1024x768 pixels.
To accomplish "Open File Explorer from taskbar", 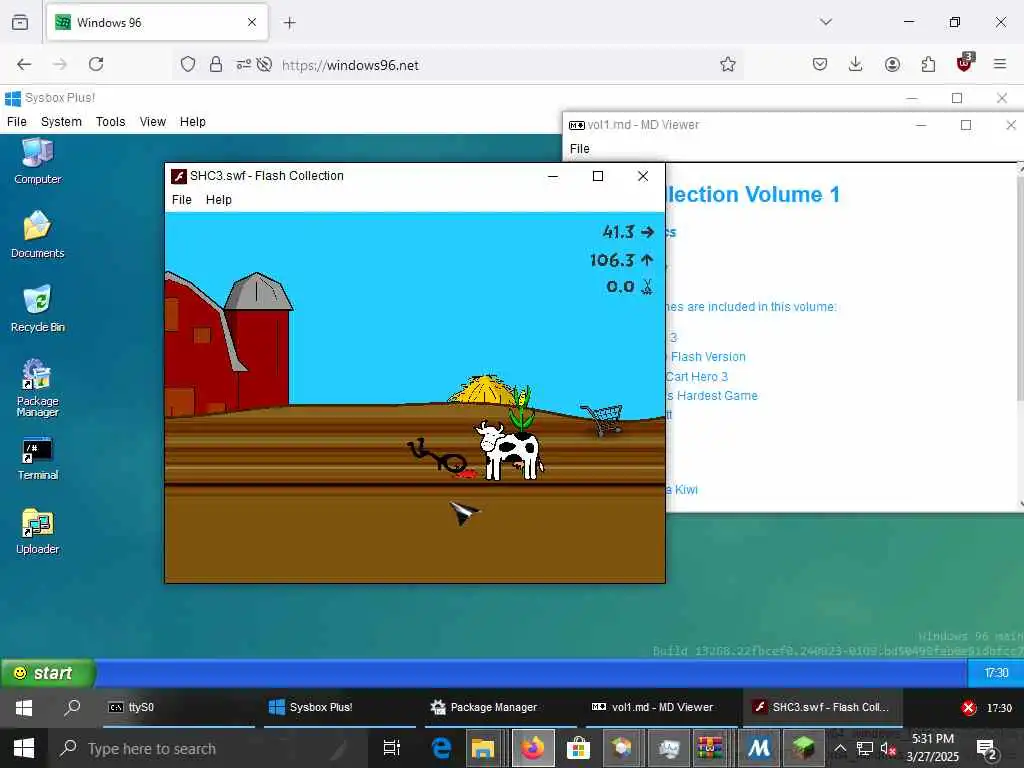I will [x=483, y=748].
